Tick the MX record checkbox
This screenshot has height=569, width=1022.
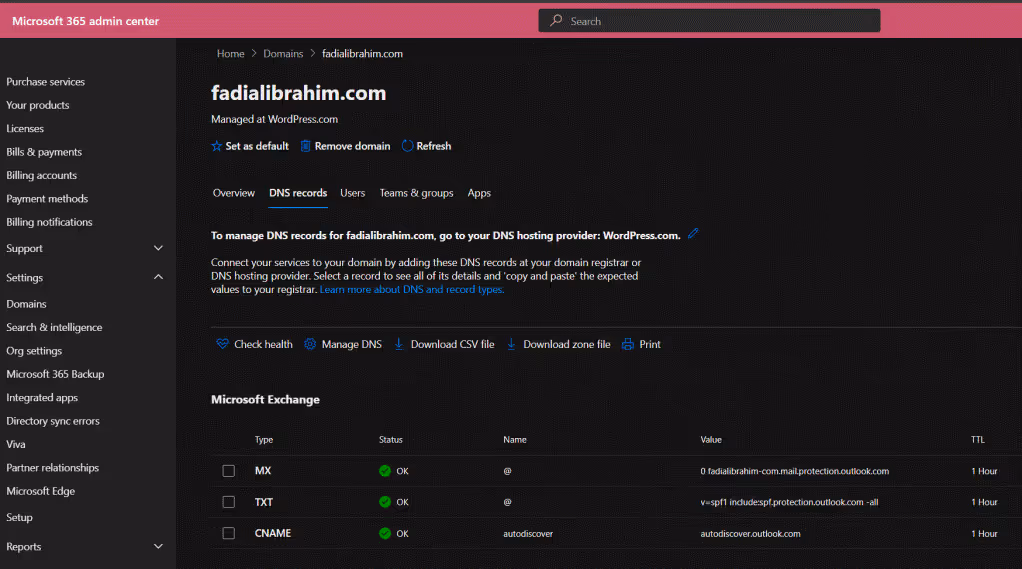point(228,471)
